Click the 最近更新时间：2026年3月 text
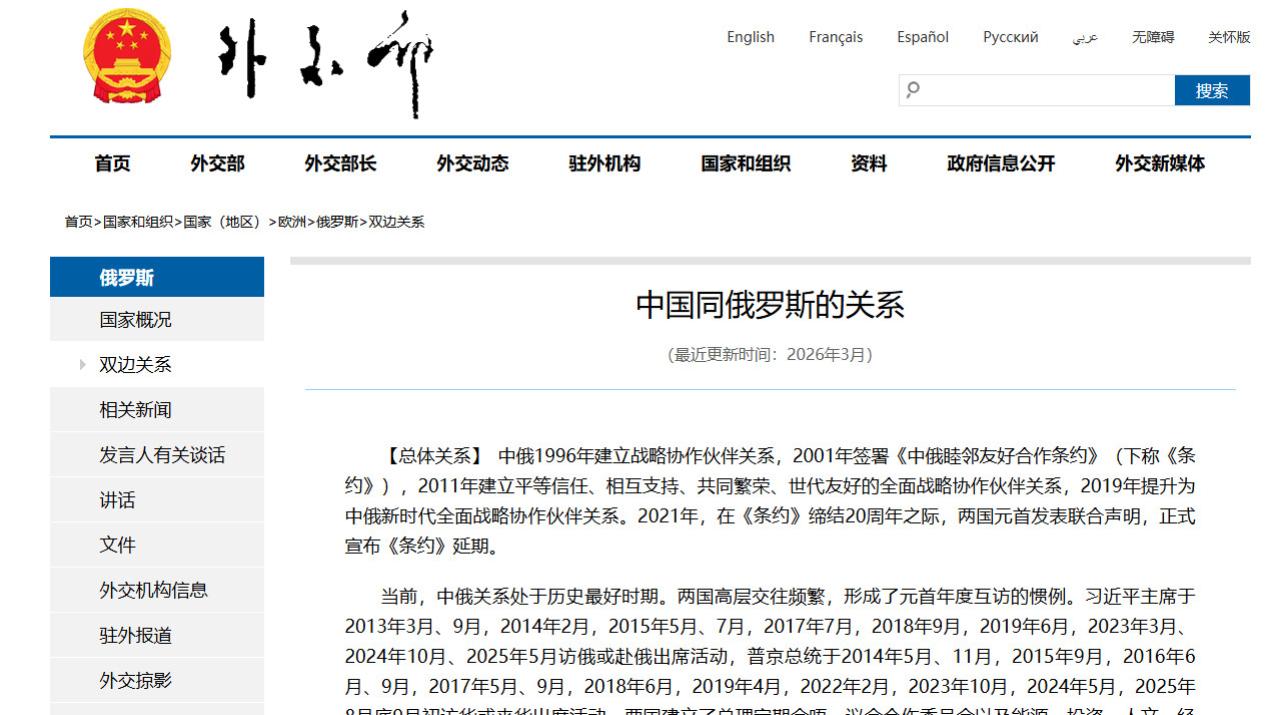Screen dimensions: 1271x715 (x=770, y=354)
